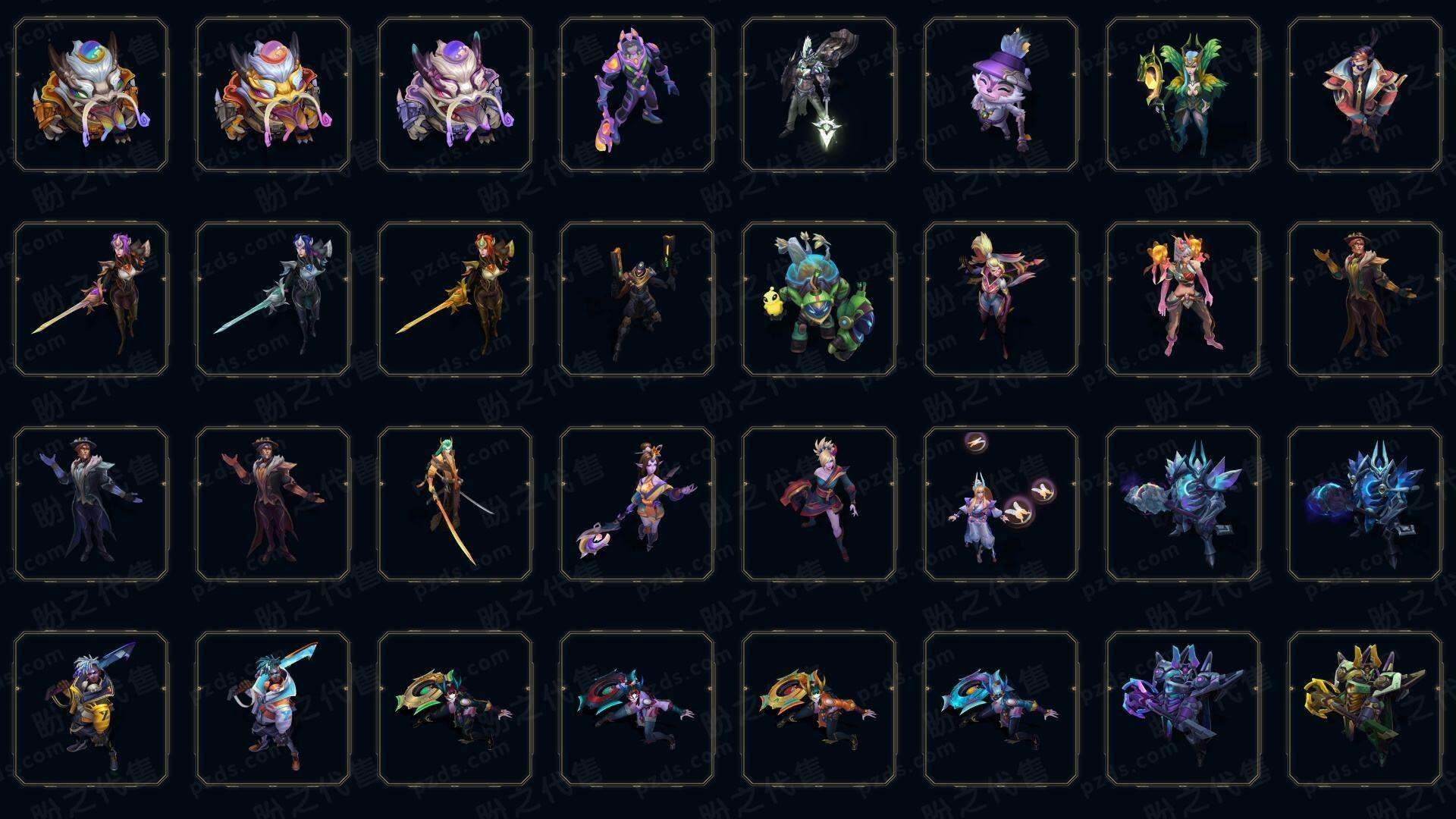The height and width of the screenshot is (819, 1456).
Task: Choose the crouching character with orange ring blade
Action: tap(819, 708)
